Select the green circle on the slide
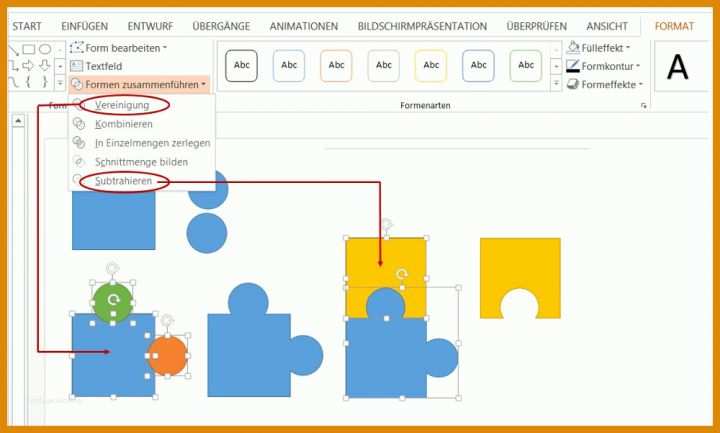This screenshot has width=720, height=433. coord(113,303)
